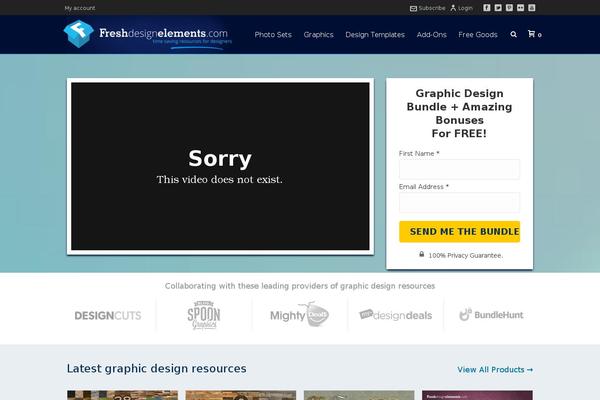Focus the Email Address input field
The height and width of the screenshot is (400, 600).
(459, 202)
